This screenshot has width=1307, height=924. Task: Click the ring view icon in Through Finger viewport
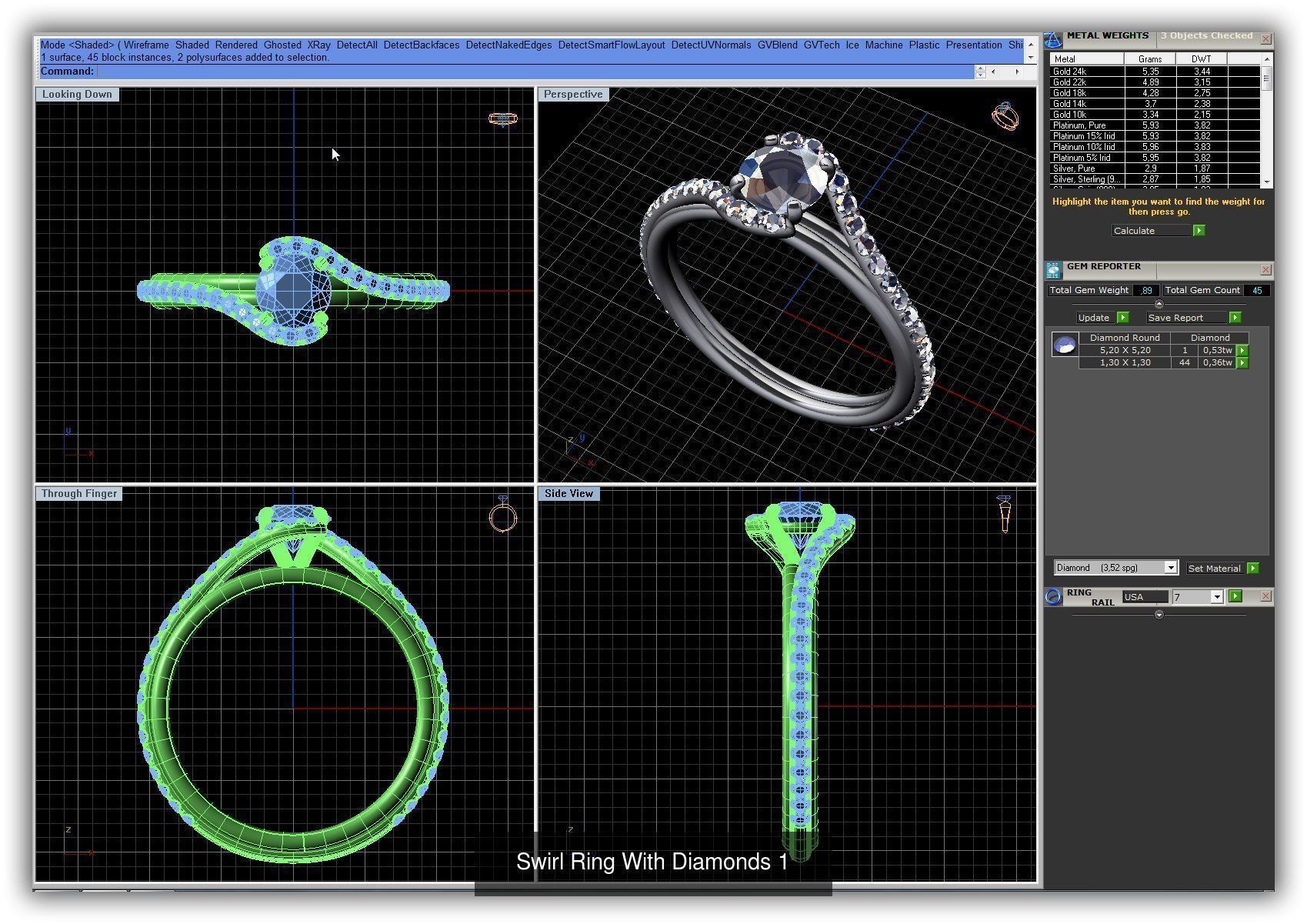pos(503,515)
